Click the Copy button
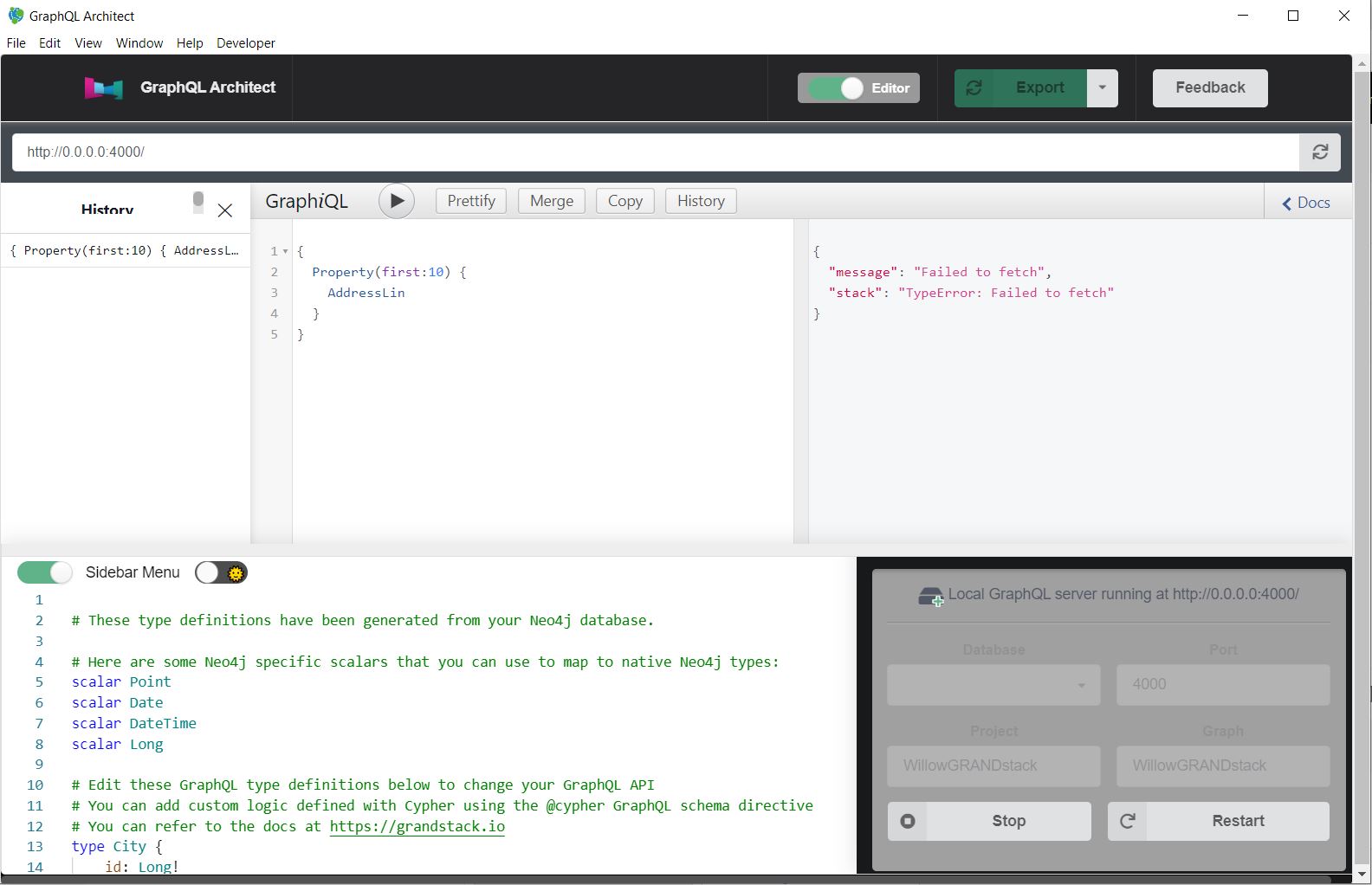The image size is (1372, 885). [x=625, y=201]
